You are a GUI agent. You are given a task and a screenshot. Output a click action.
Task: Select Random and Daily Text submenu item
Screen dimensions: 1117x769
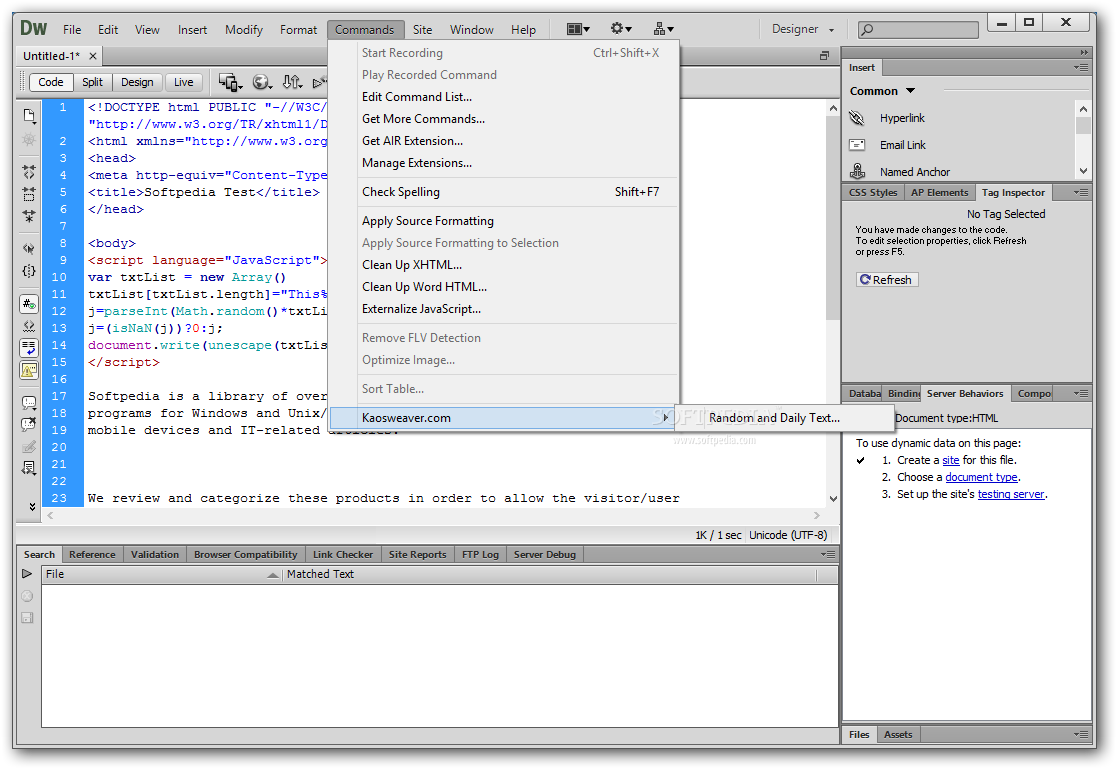784,418
